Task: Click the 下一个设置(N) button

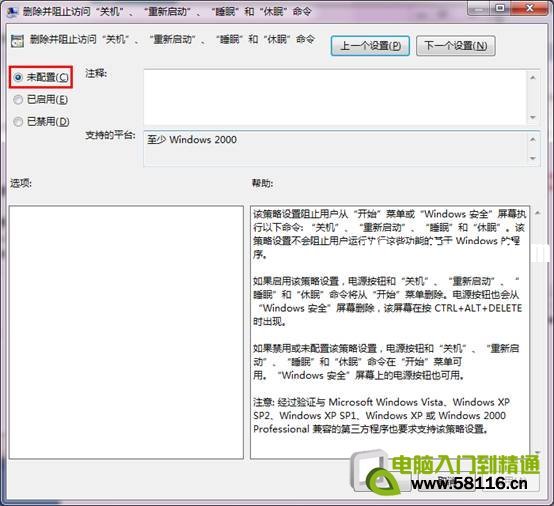Action: (x=456, y=46)
